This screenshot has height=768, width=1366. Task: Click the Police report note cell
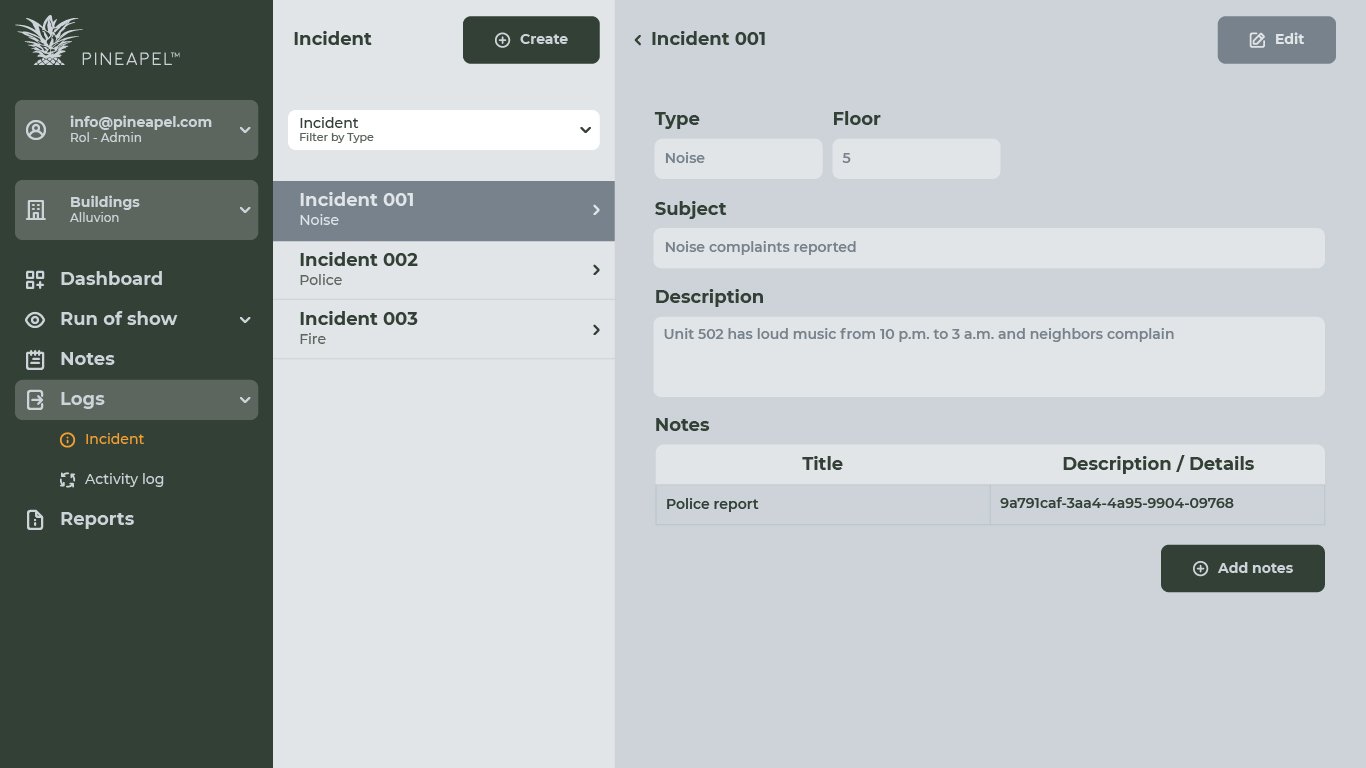point(823,505)
